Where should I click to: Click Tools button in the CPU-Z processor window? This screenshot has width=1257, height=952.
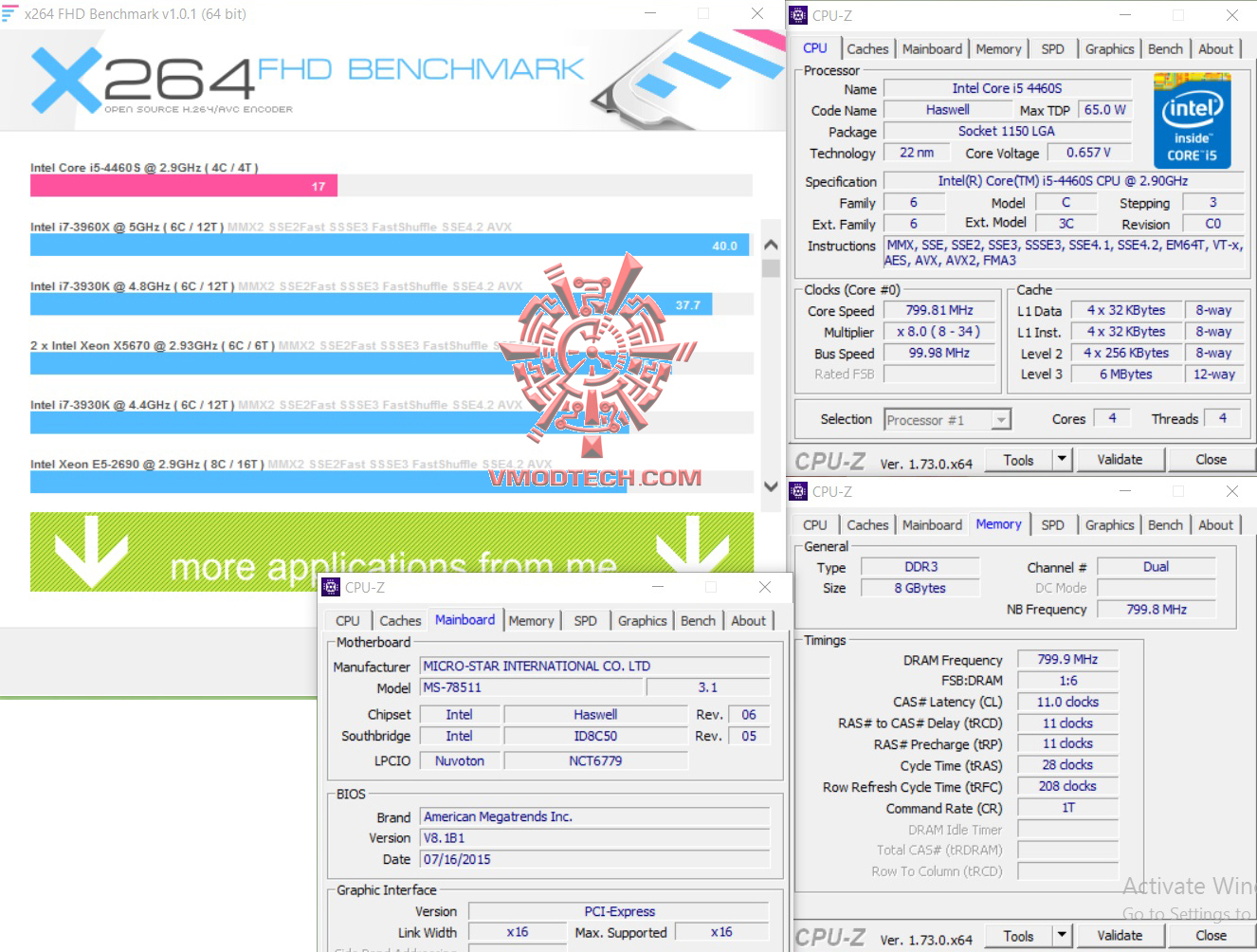[1018, 460]
